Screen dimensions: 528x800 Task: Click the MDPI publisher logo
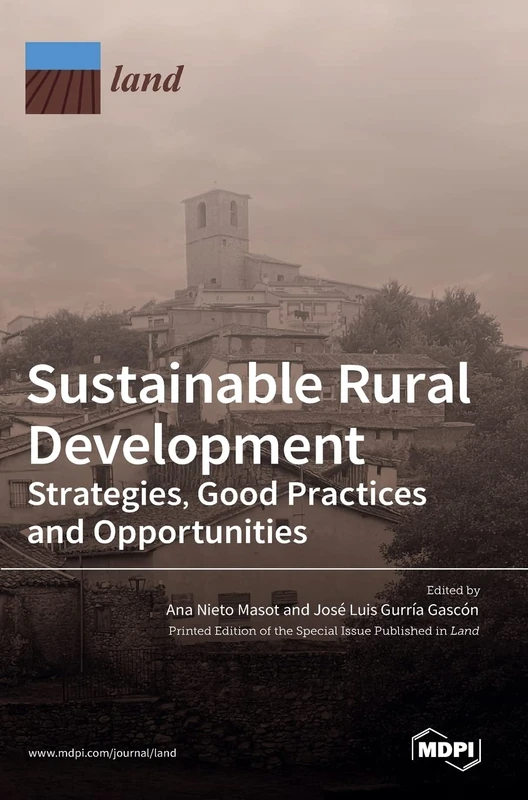(446, 749)
